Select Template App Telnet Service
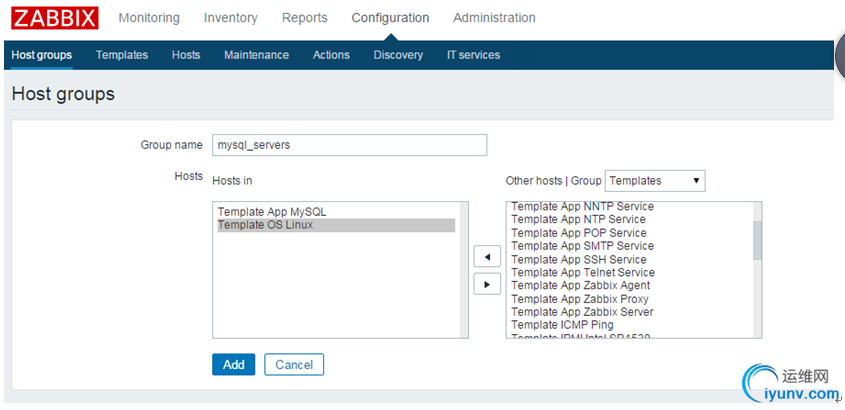The height and width of the screenshot is (410, 845). coord(583,272)
